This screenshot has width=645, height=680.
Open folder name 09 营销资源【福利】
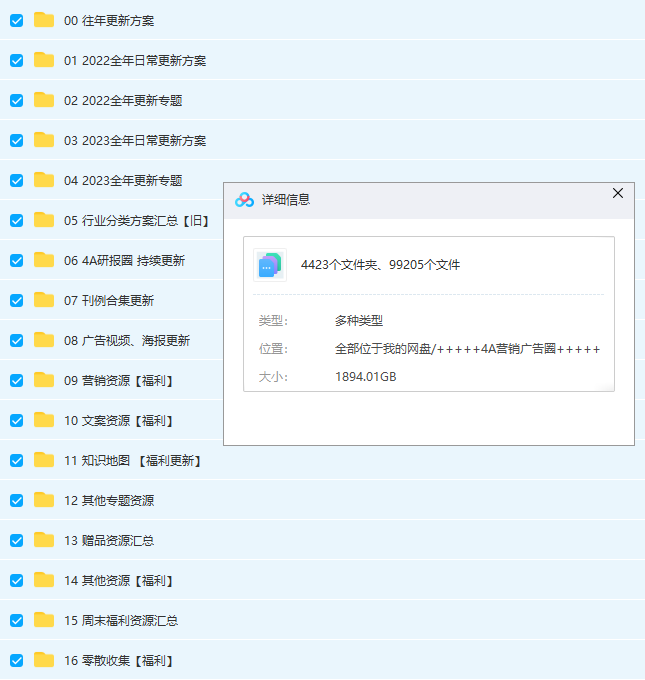pos(120,381)
